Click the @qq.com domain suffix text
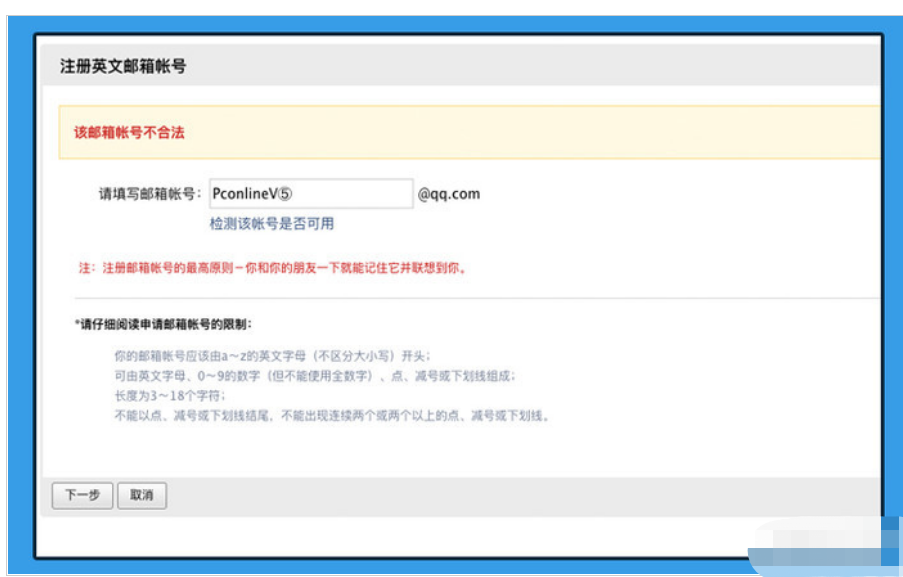Viewport: 903px width, 577px height. pyautogui.click(x=448, y=194)
